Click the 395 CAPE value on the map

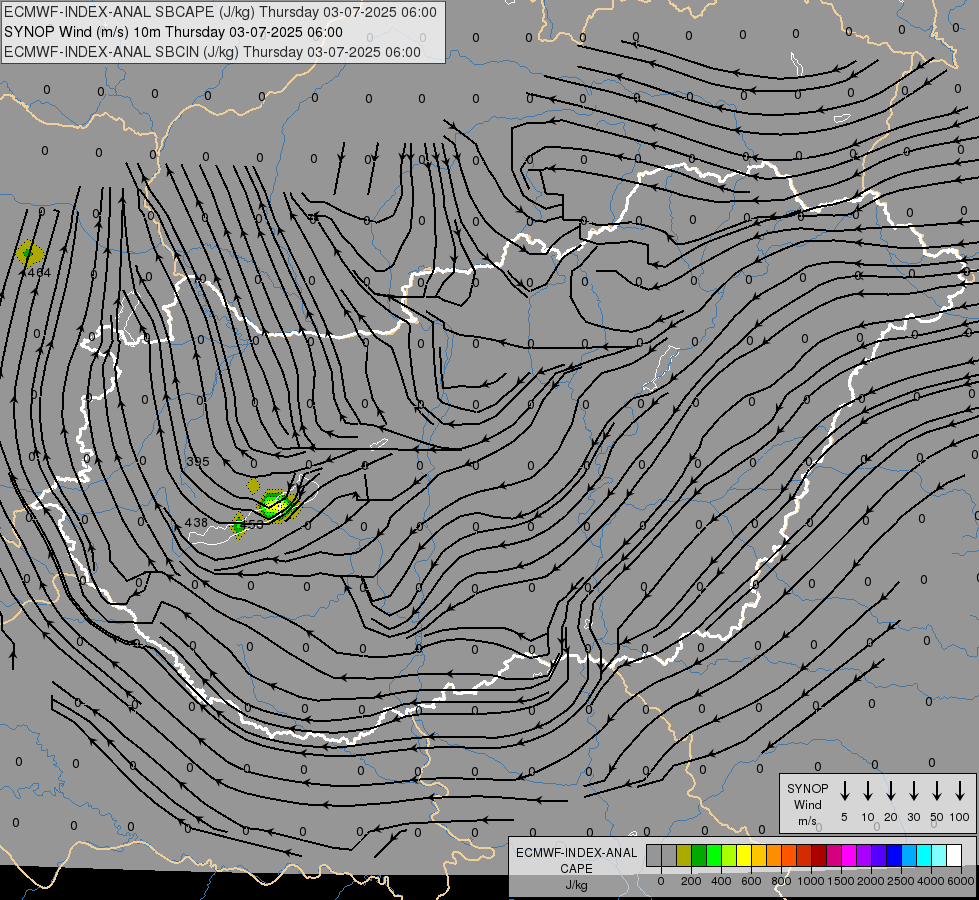coord(198,462)
